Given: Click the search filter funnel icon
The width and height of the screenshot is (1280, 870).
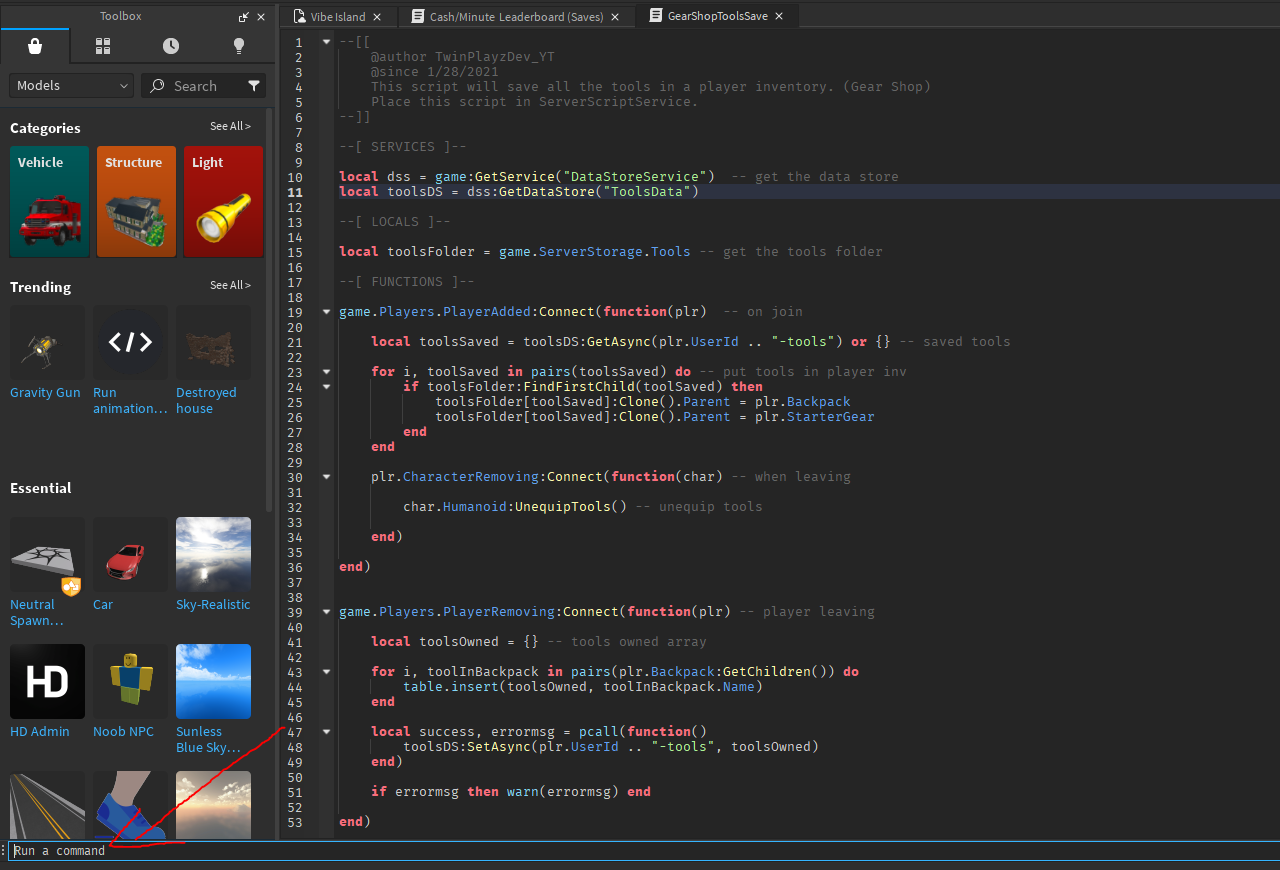Looking at the screenshot, I should [254, 86].
